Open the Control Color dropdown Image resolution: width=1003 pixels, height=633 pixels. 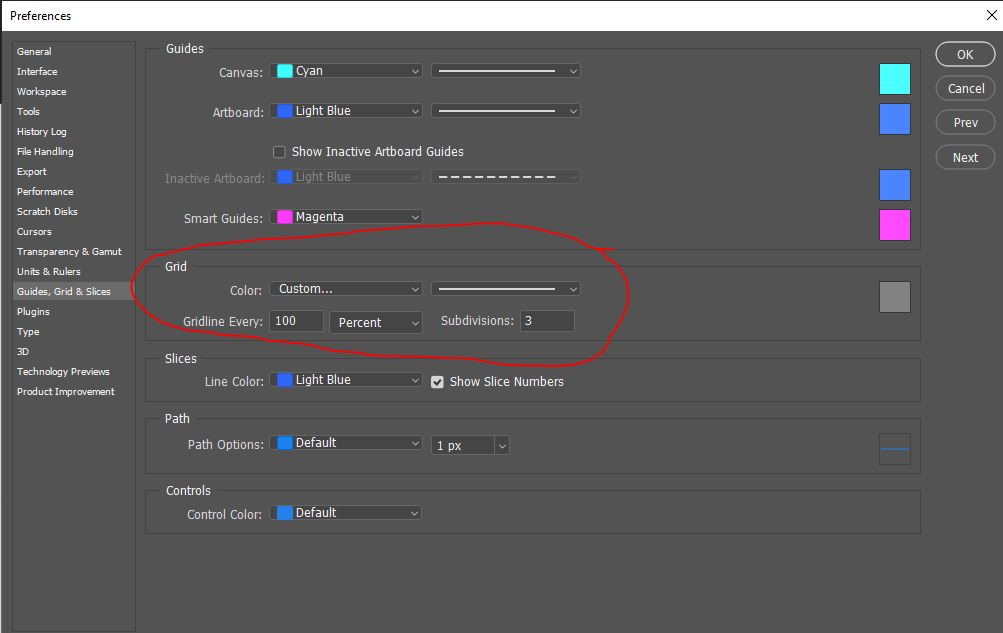(x=345, y=512)
